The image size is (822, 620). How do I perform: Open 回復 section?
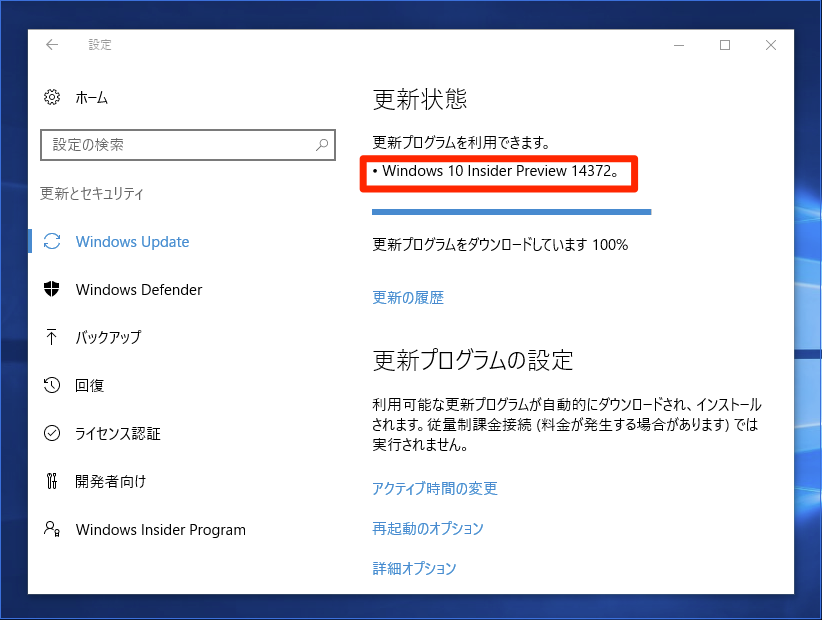[90, 385]
